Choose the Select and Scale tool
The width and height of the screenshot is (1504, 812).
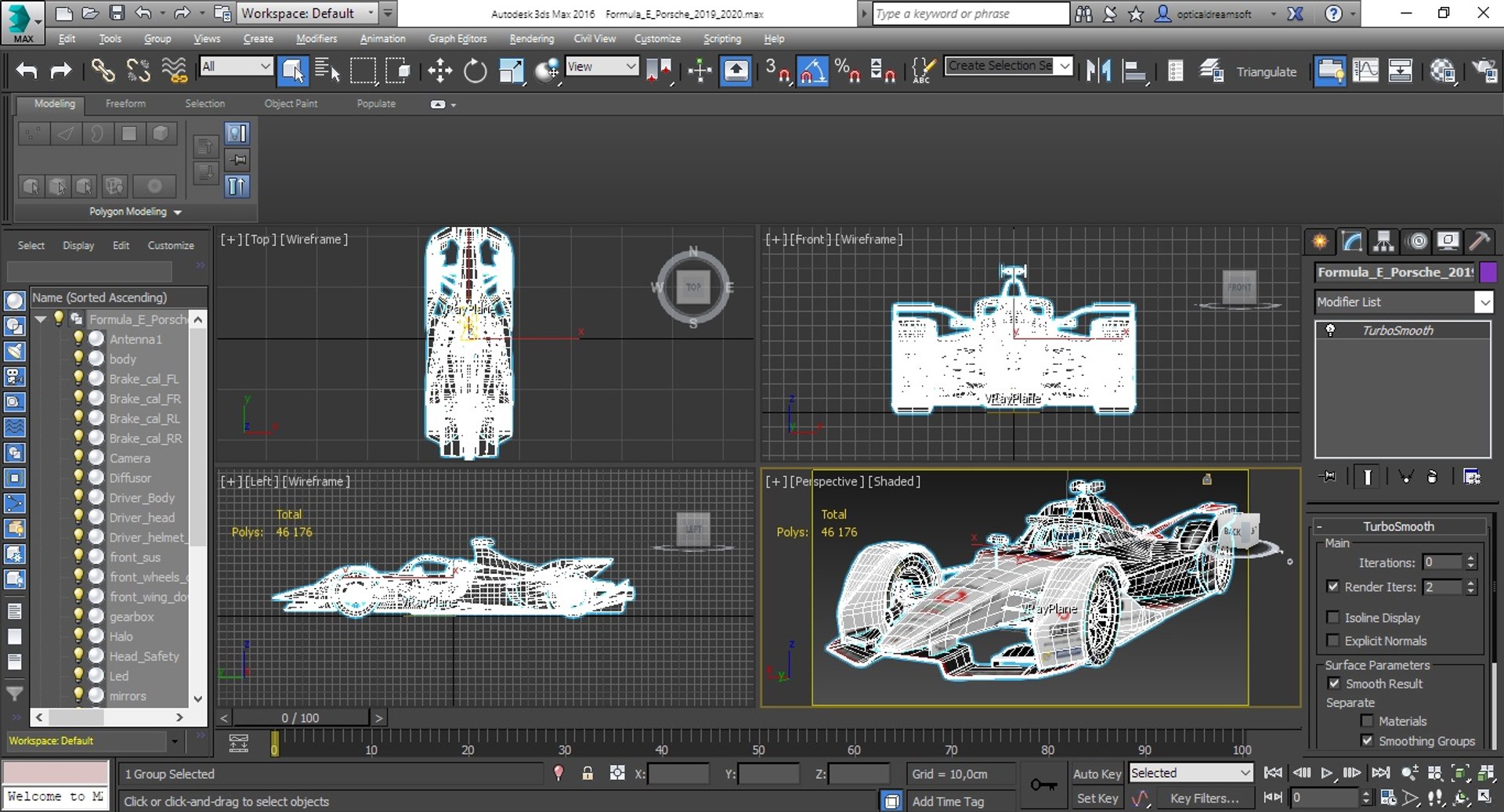click(x=511, y=71)
